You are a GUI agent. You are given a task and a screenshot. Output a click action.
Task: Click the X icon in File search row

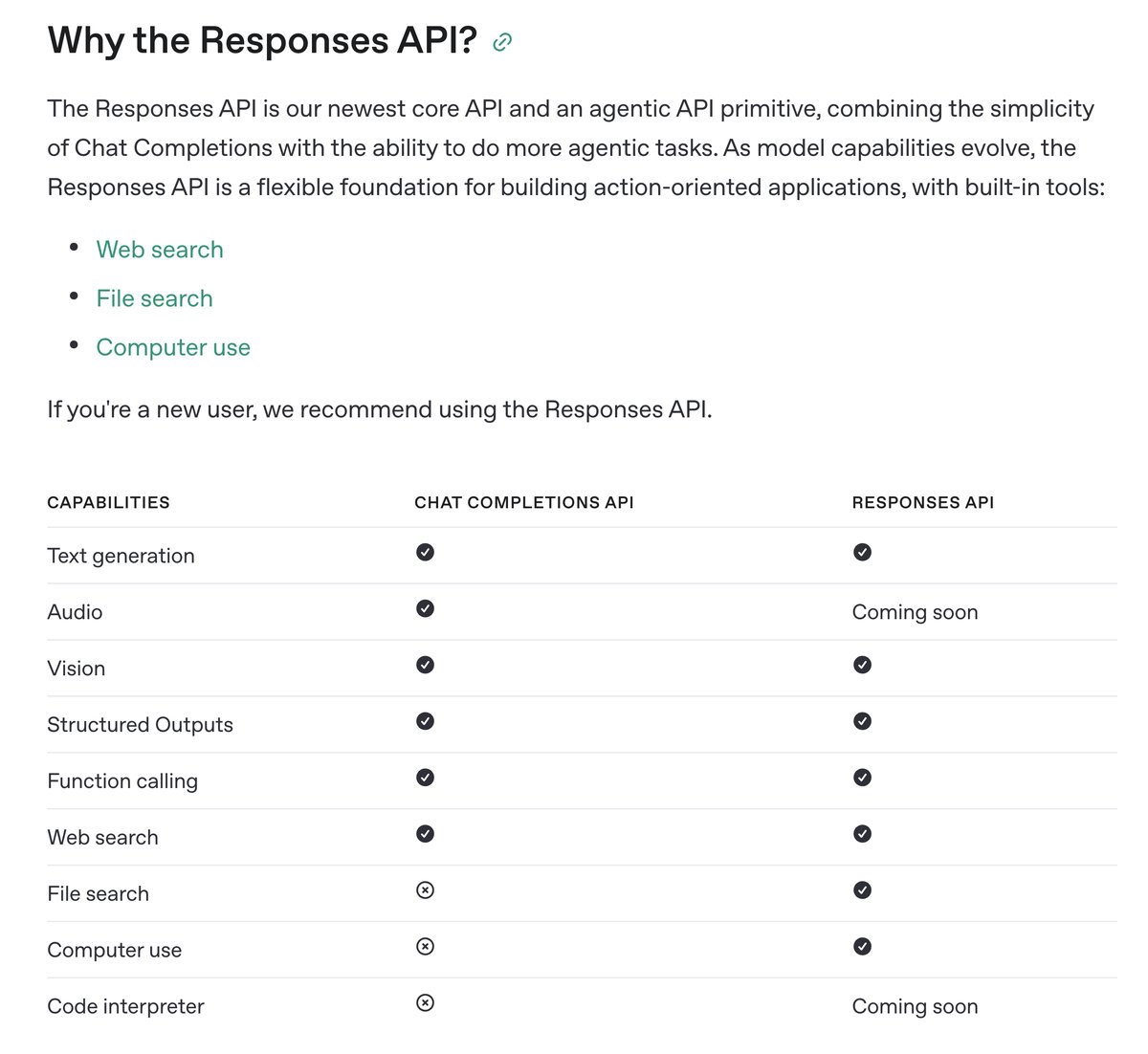click(x=426, y=890)
